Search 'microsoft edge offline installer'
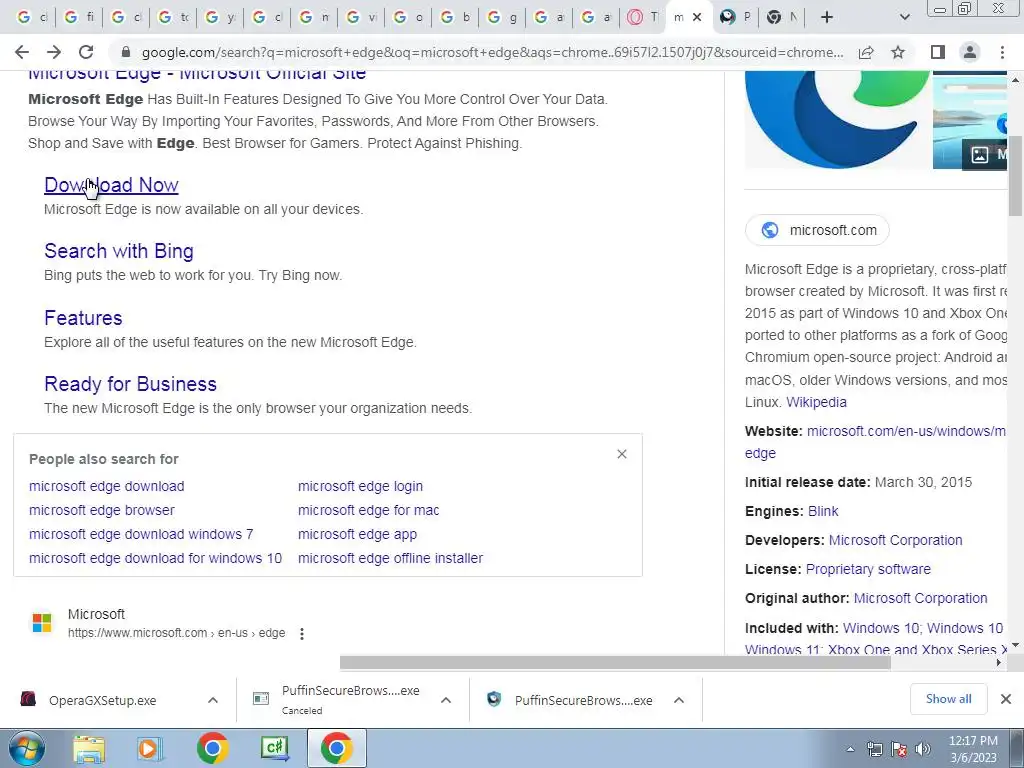Viewport: 1024px width, 768px height. pos(391,558)
